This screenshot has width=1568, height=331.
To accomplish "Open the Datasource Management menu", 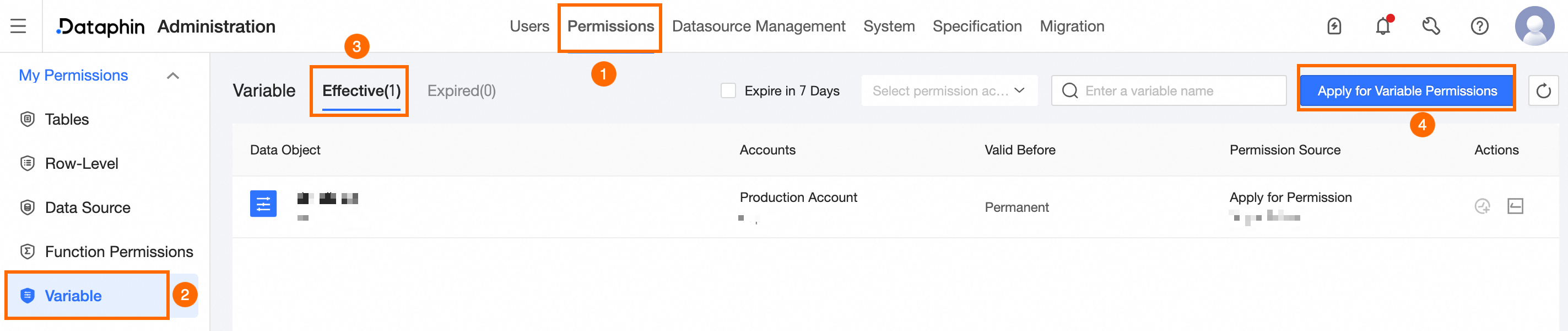I will coord(759,26).
